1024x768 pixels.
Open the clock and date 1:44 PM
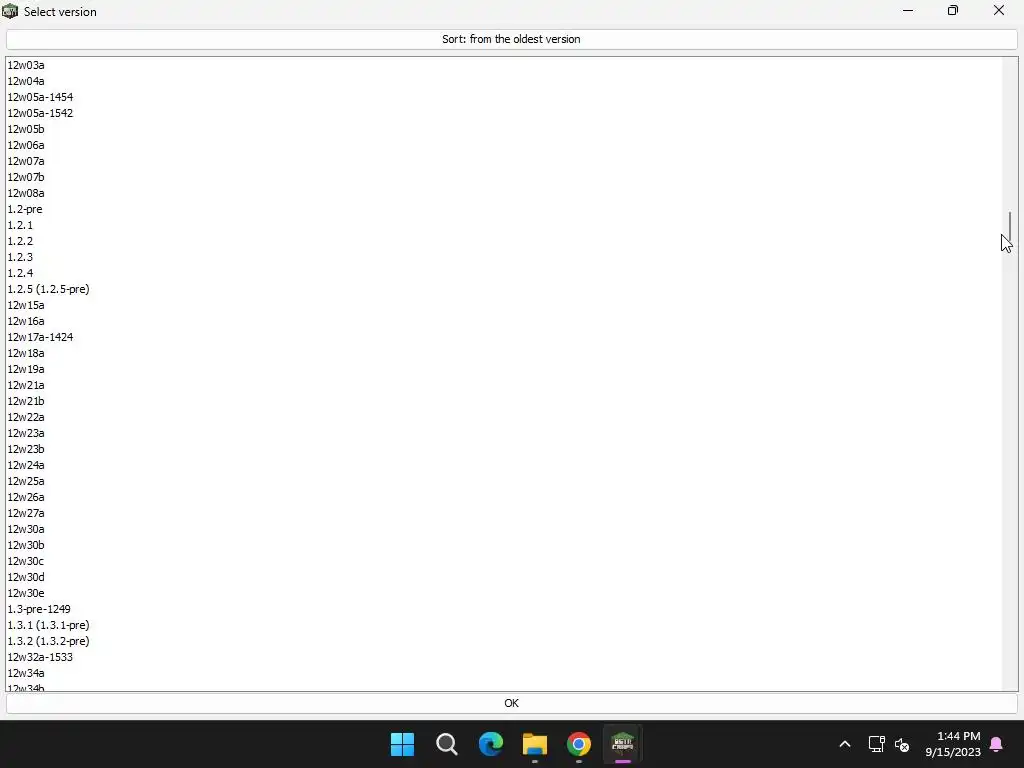[x=953, y=744]
